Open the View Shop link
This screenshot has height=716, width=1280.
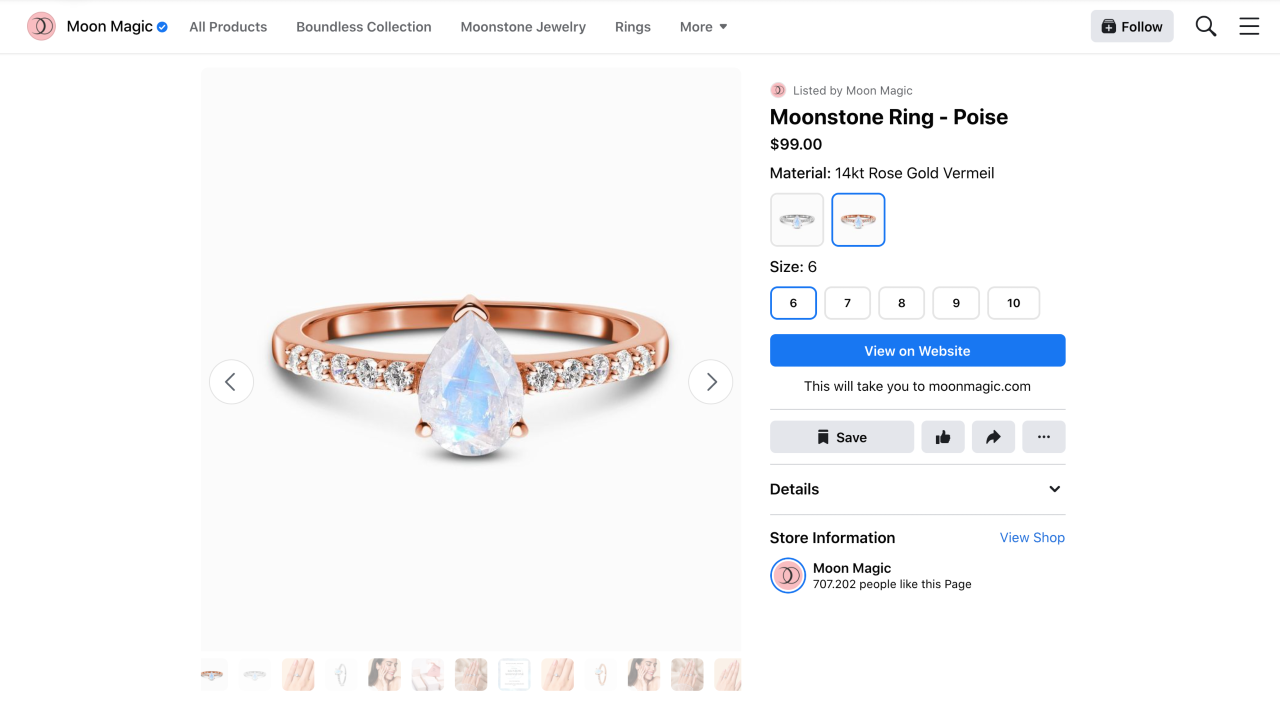coord(1032,538)
